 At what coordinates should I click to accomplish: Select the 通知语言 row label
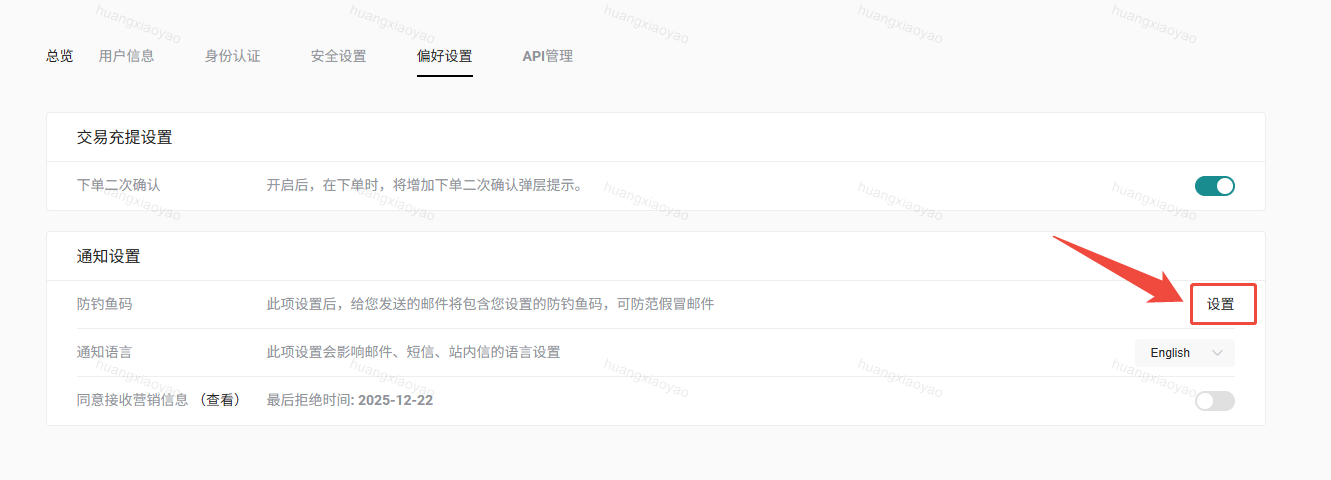coord(103,352)
